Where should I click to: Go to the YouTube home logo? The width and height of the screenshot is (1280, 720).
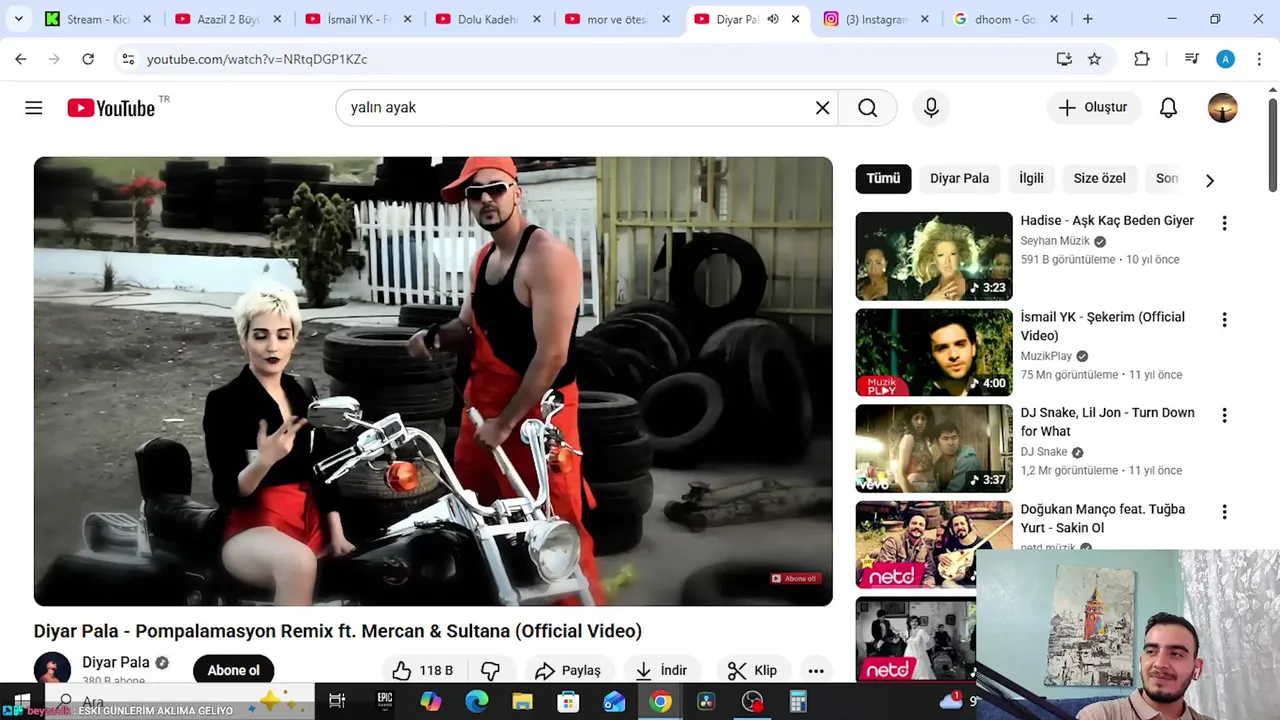[x=111, y=108]
